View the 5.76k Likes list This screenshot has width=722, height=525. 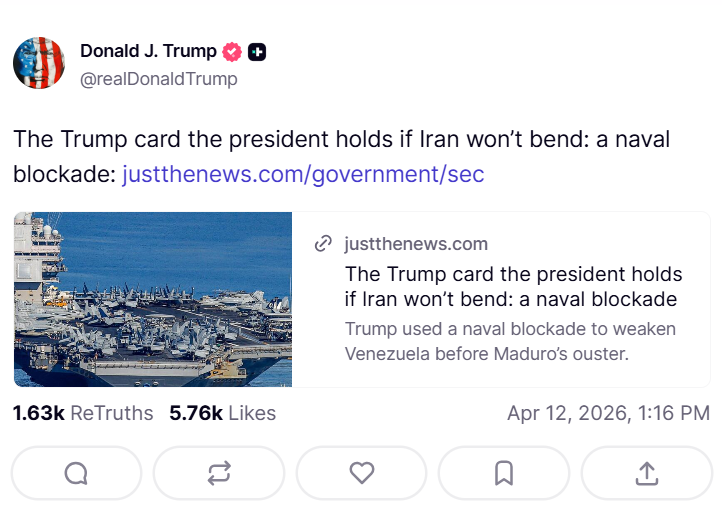pyautogui.click(x=222, y=413)
